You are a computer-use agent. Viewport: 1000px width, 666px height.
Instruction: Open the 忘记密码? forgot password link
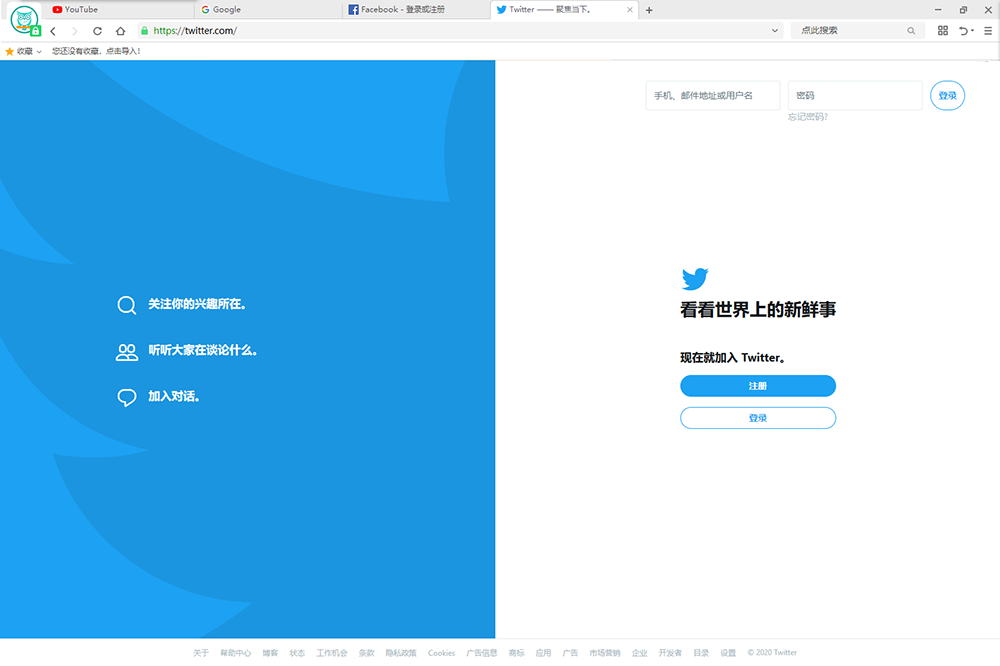click(x=807, y=117)
